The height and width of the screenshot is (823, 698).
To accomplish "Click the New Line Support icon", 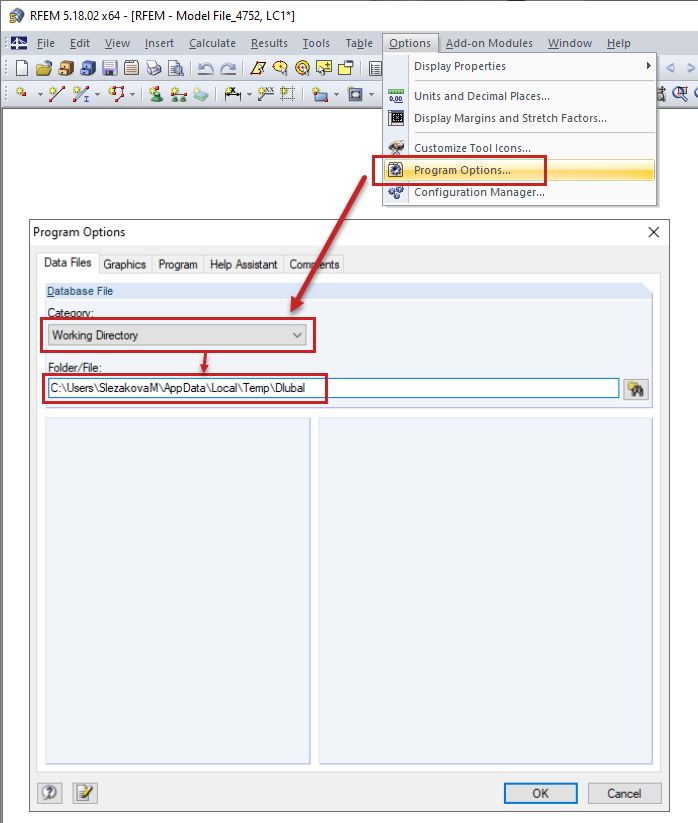I will pos(178,94).
